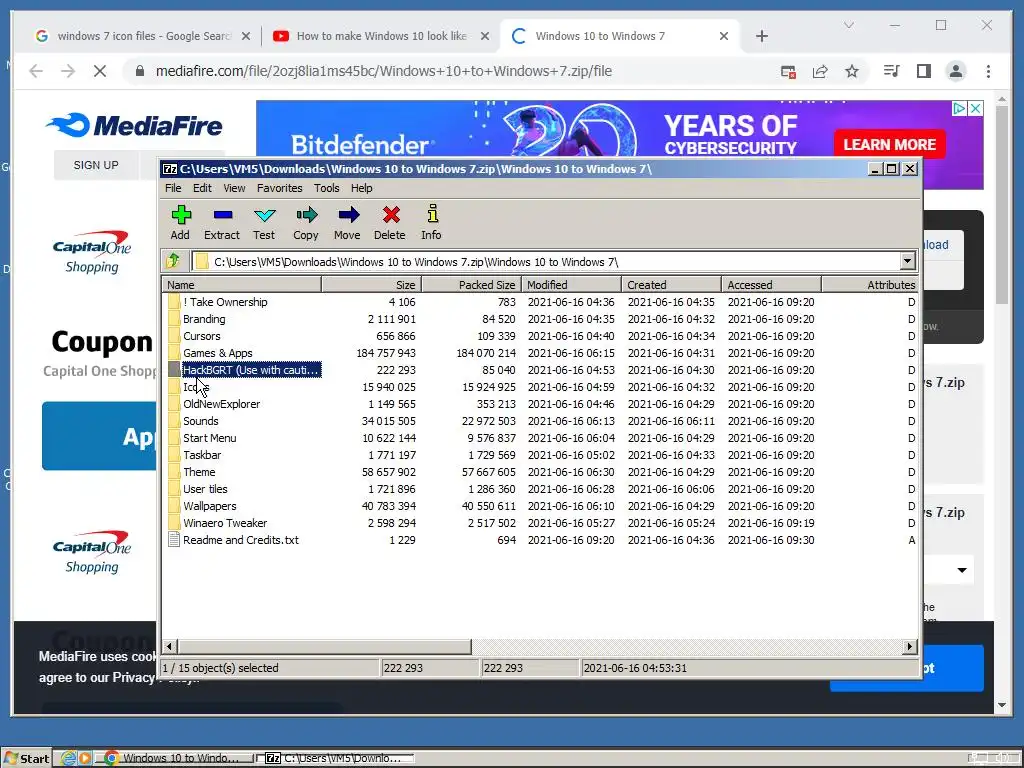
Task: Click Chrome page vertical scrollbar thumb
Action: pos(1002,206)
